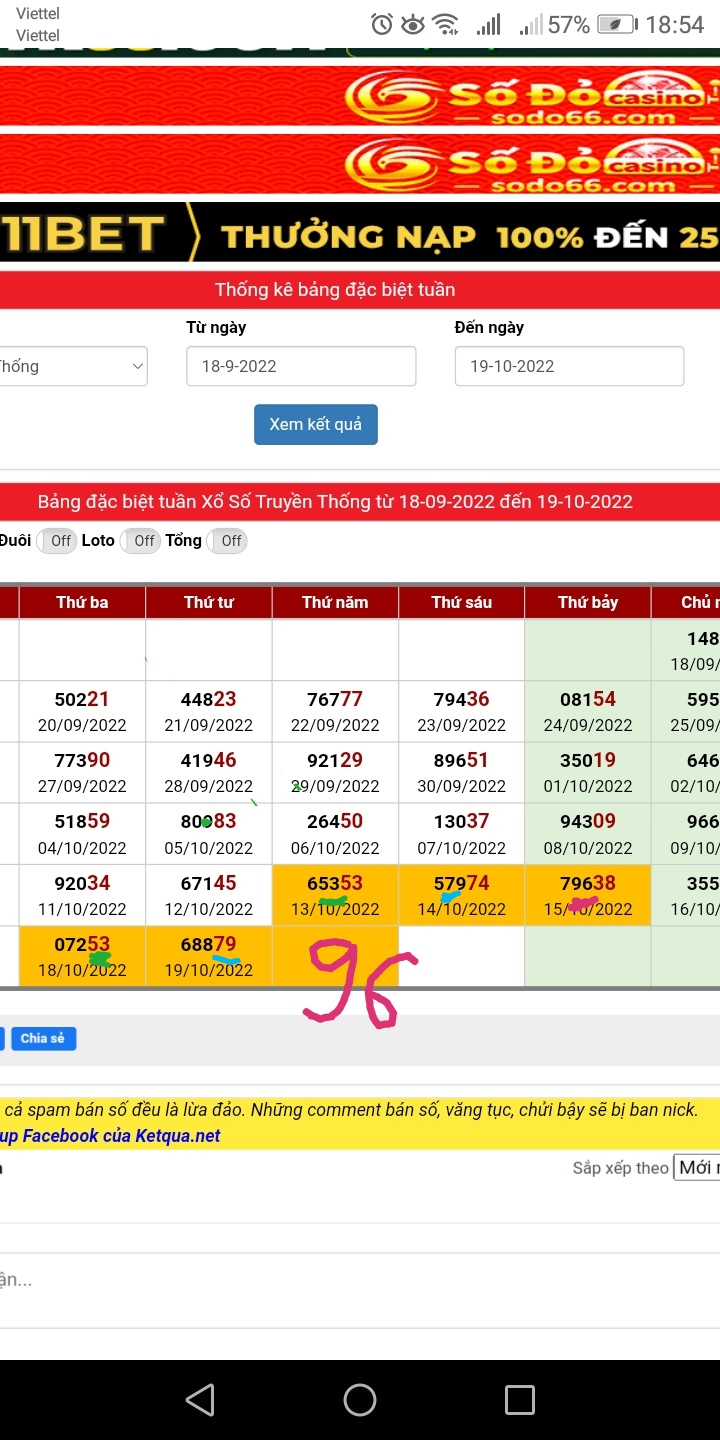Open the Từ ngày date picker
This screenshot has width=720, height=1440.
(301, 366)
